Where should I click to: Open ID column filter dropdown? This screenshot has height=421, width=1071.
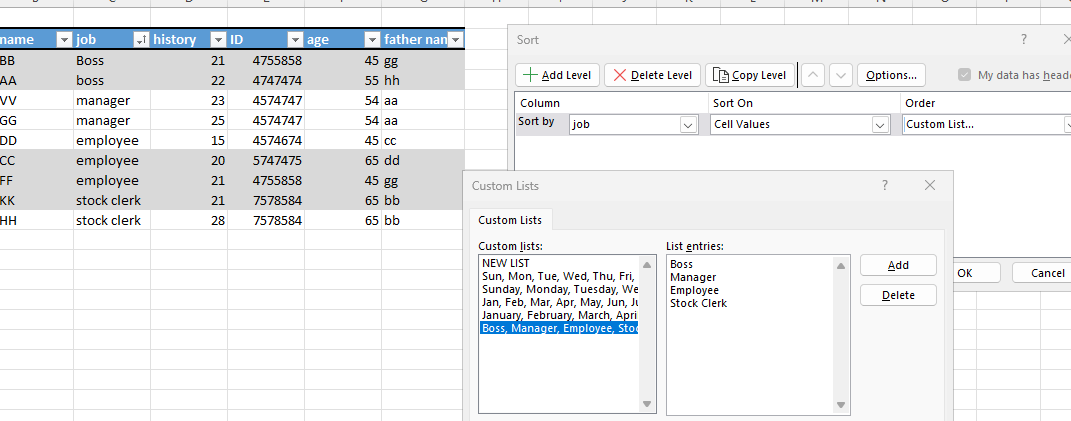click(295, 40)
